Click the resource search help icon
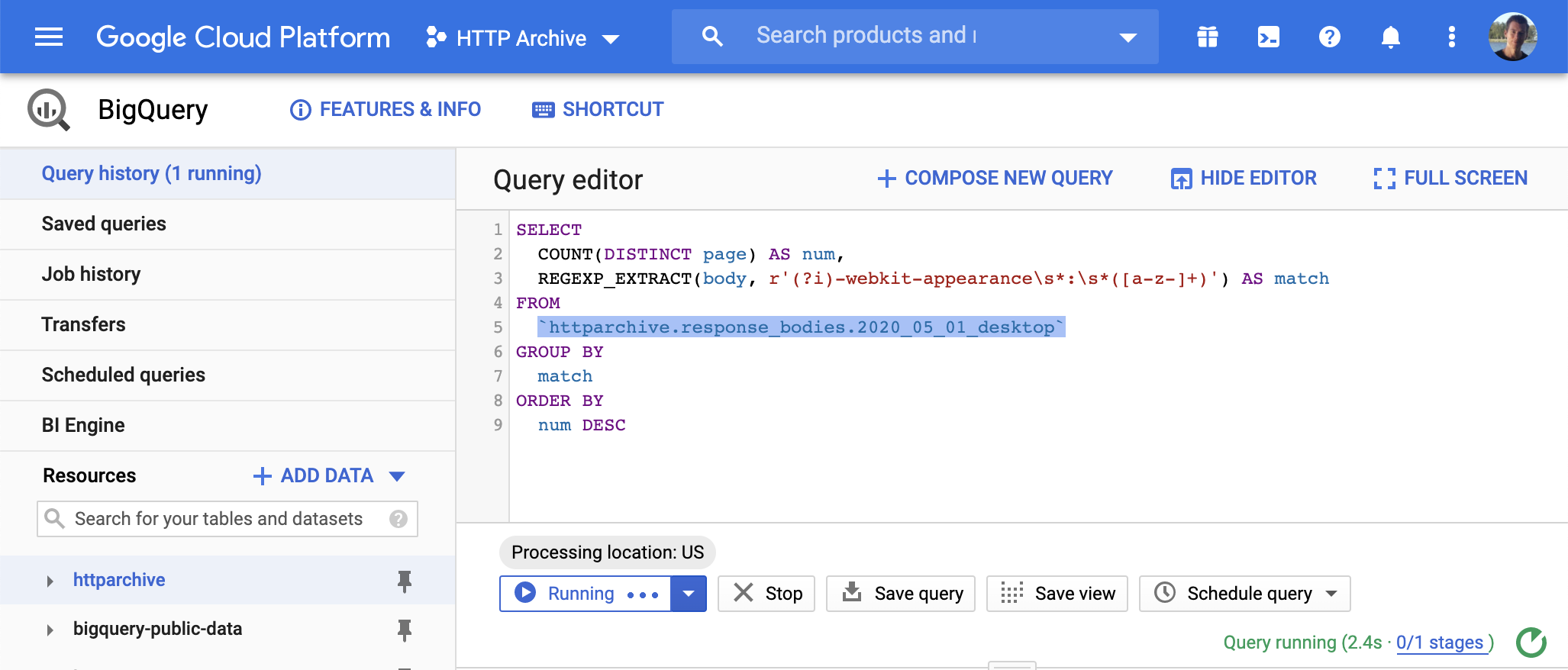The height and width of the screenshot is (670, 1568). pos(398,519)
